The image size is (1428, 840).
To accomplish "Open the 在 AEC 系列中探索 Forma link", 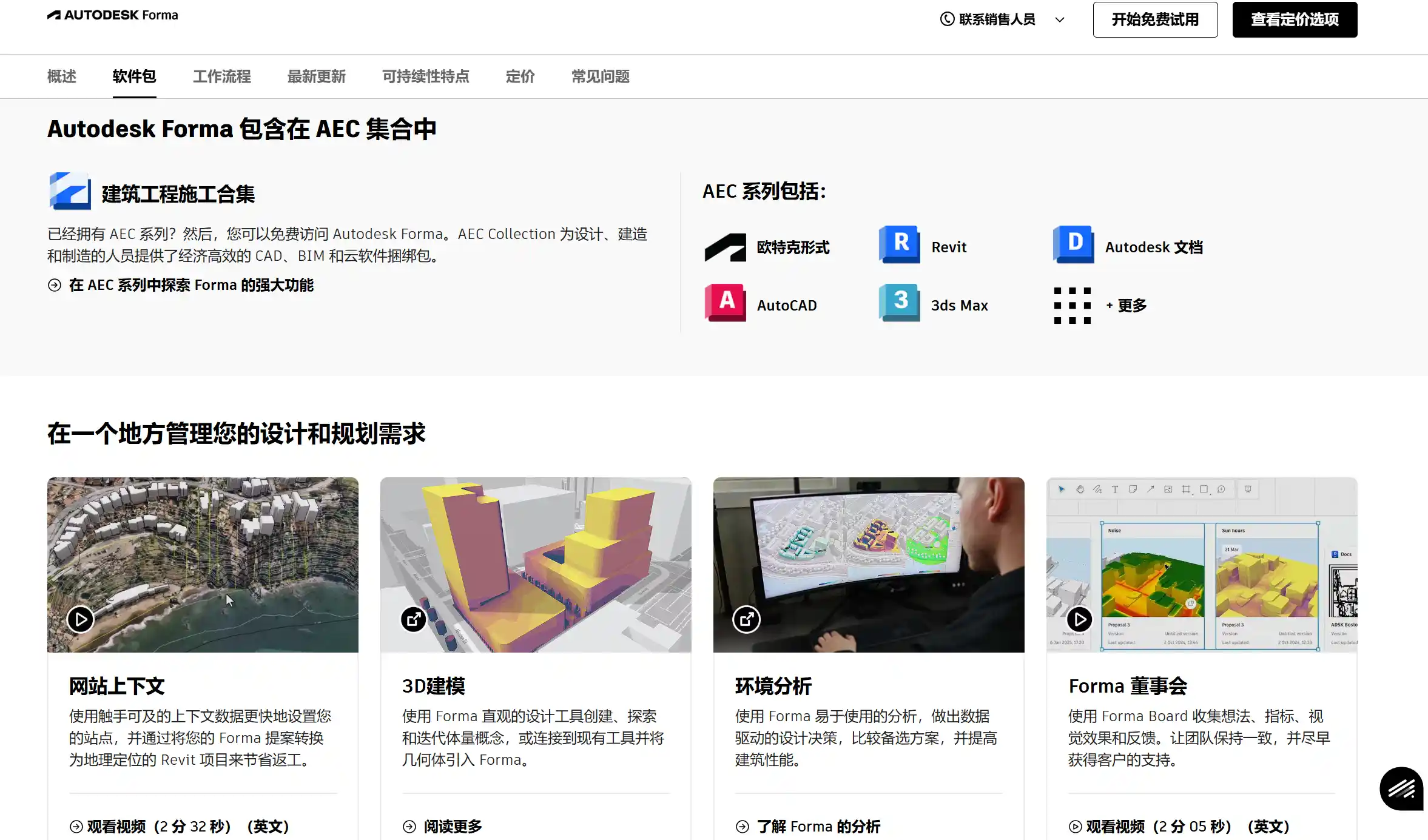I will (x=190, y=285).
